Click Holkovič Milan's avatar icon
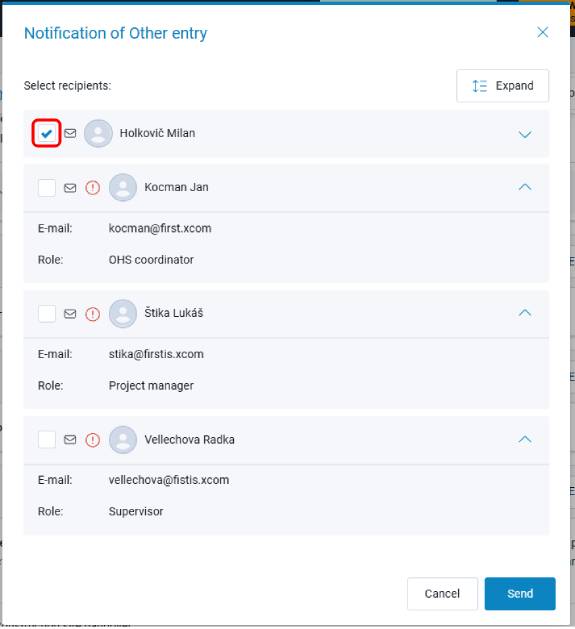This screenshot has height=629, width=575. point(98,133)
